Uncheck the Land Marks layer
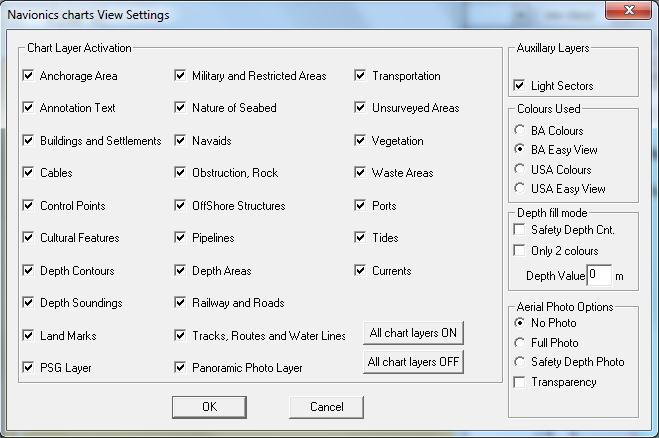The image size is (659, 438). click(28, 335)
